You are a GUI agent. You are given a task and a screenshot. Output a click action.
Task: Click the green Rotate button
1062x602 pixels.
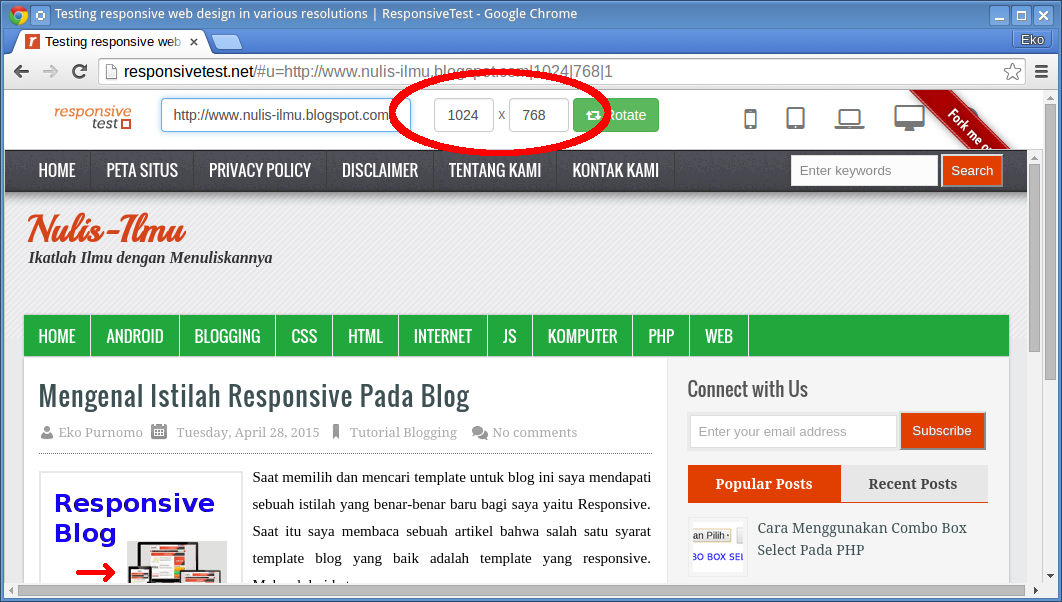click(616, 115)
